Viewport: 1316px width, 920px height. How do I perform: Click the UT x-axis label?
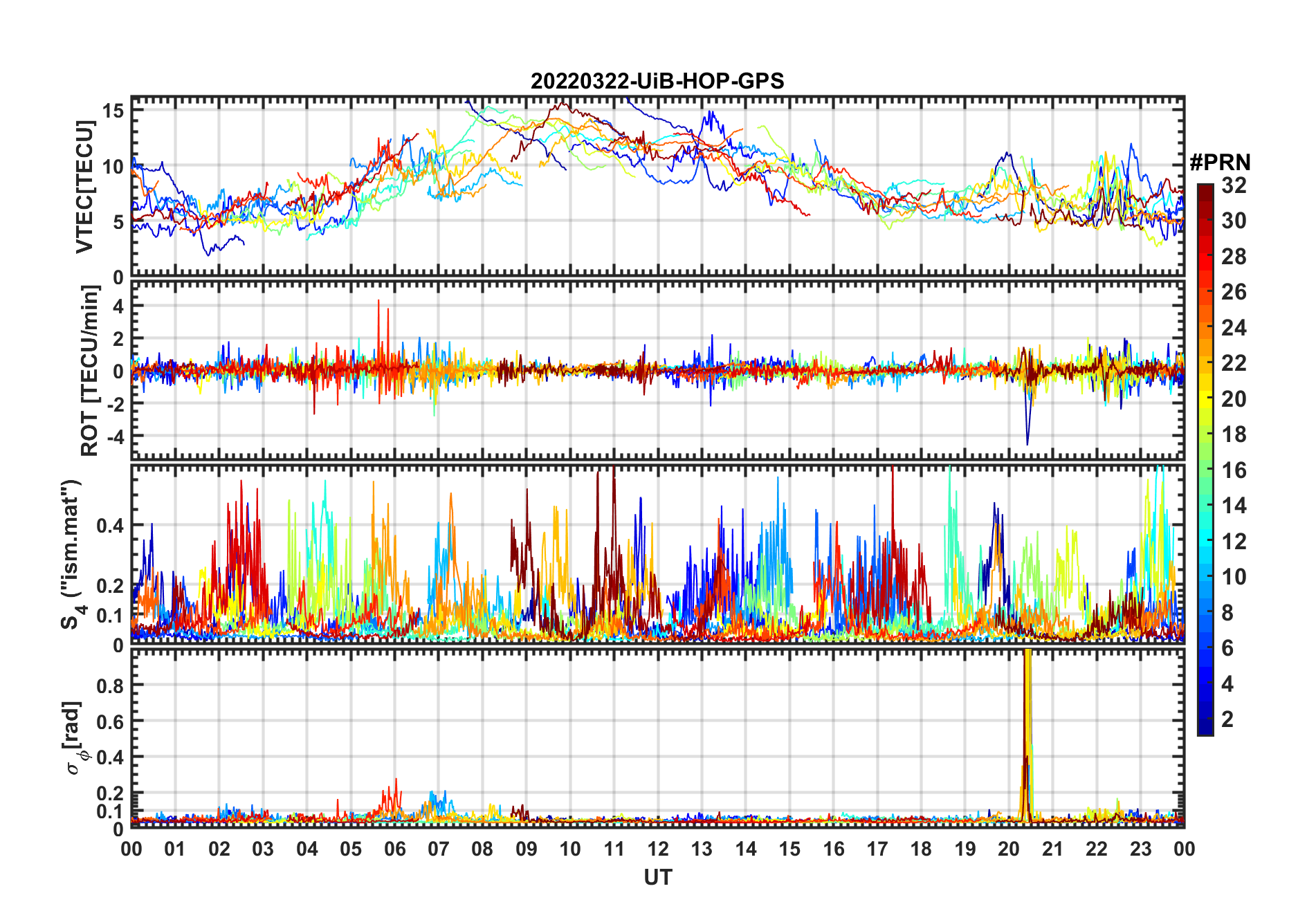[x=657, y=877]
